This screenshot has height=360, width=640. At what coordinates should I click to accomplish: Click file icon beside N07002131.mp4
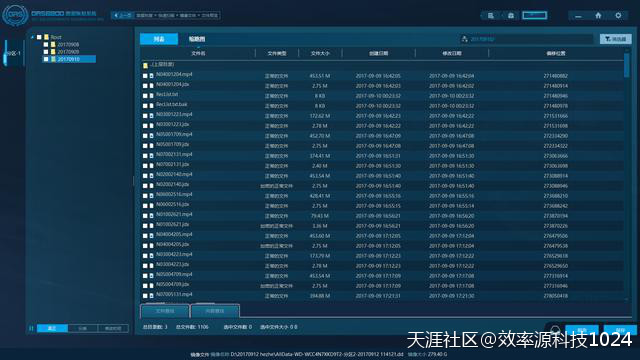point(151,156)
